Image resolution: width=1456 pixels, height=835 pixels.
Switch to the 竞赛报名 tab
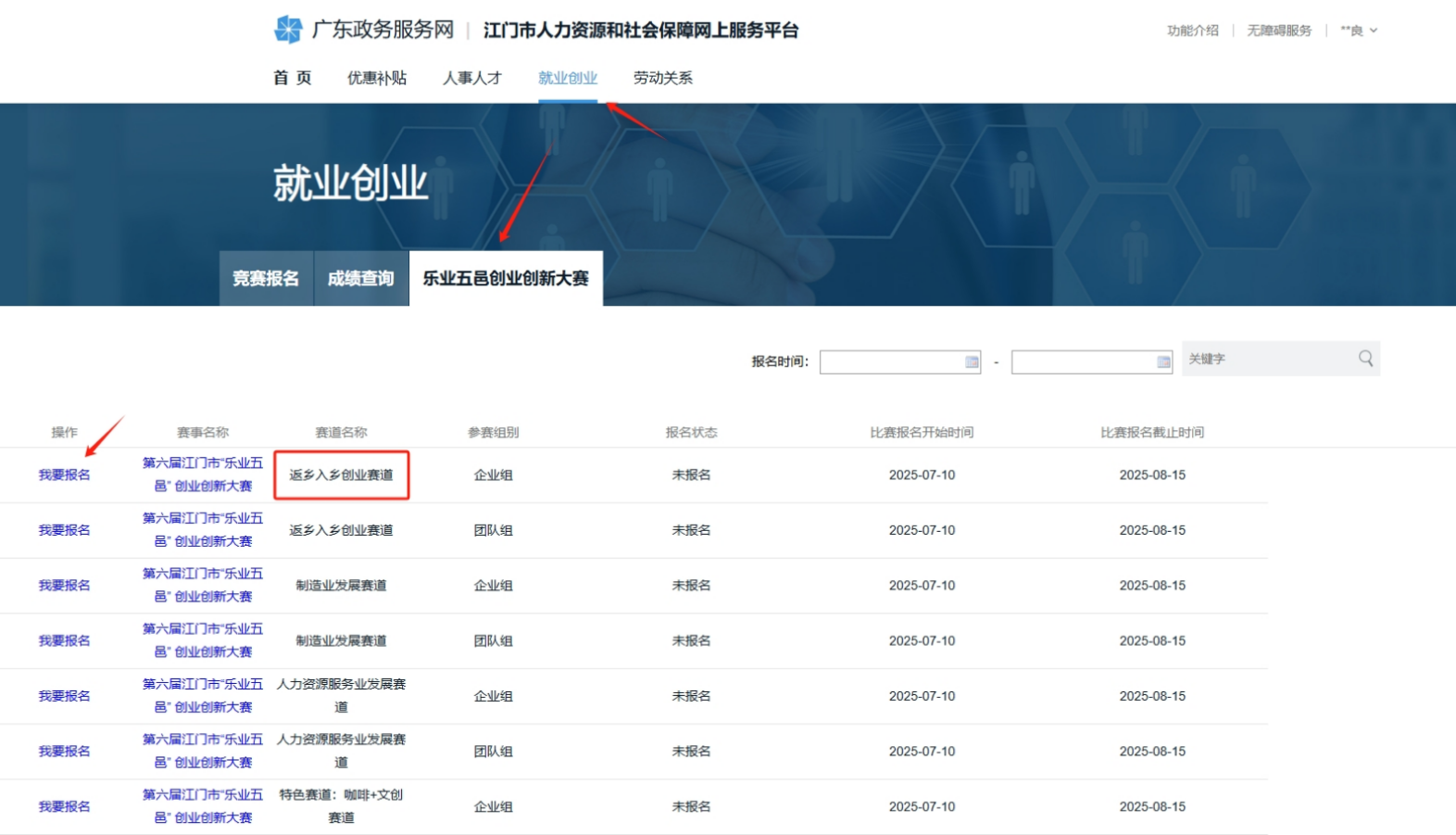(x=266, y=278)
